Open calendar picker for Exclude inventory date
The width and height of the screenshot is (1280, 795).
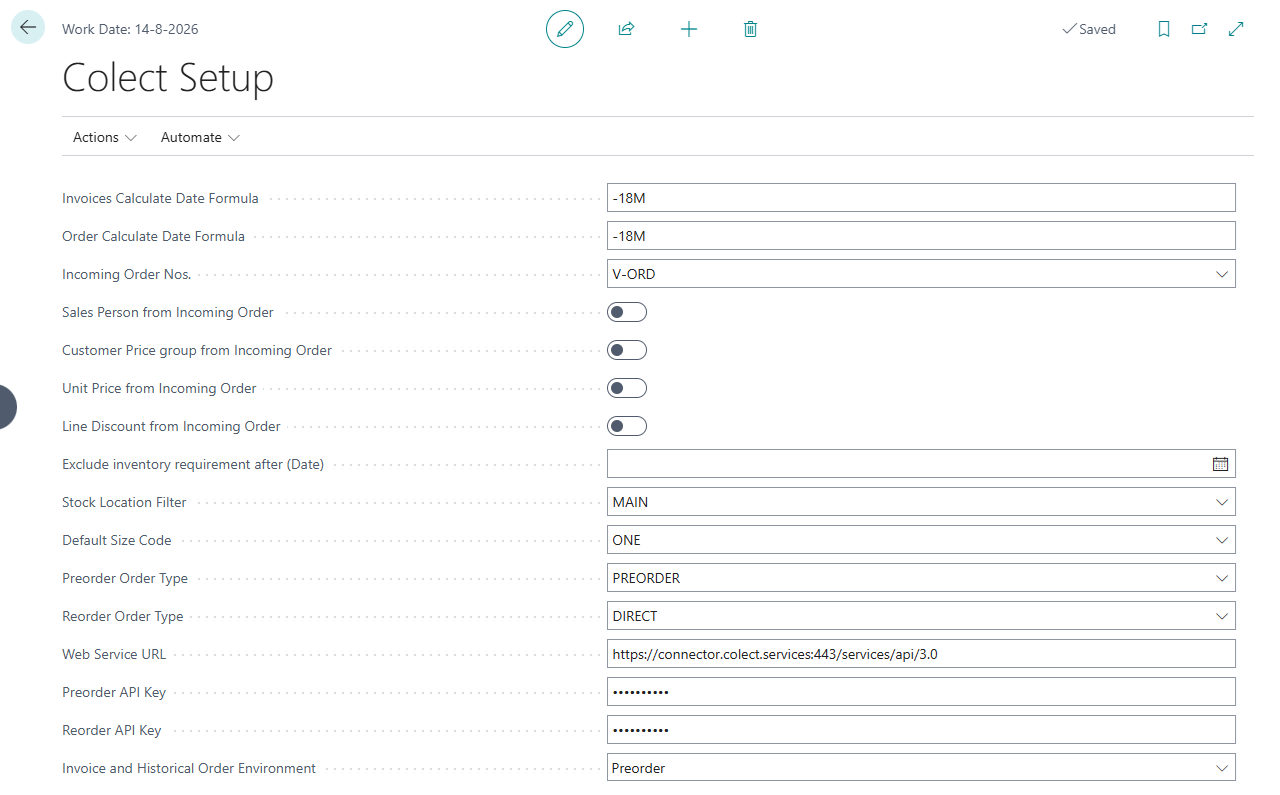click(x=1220, y=464)
